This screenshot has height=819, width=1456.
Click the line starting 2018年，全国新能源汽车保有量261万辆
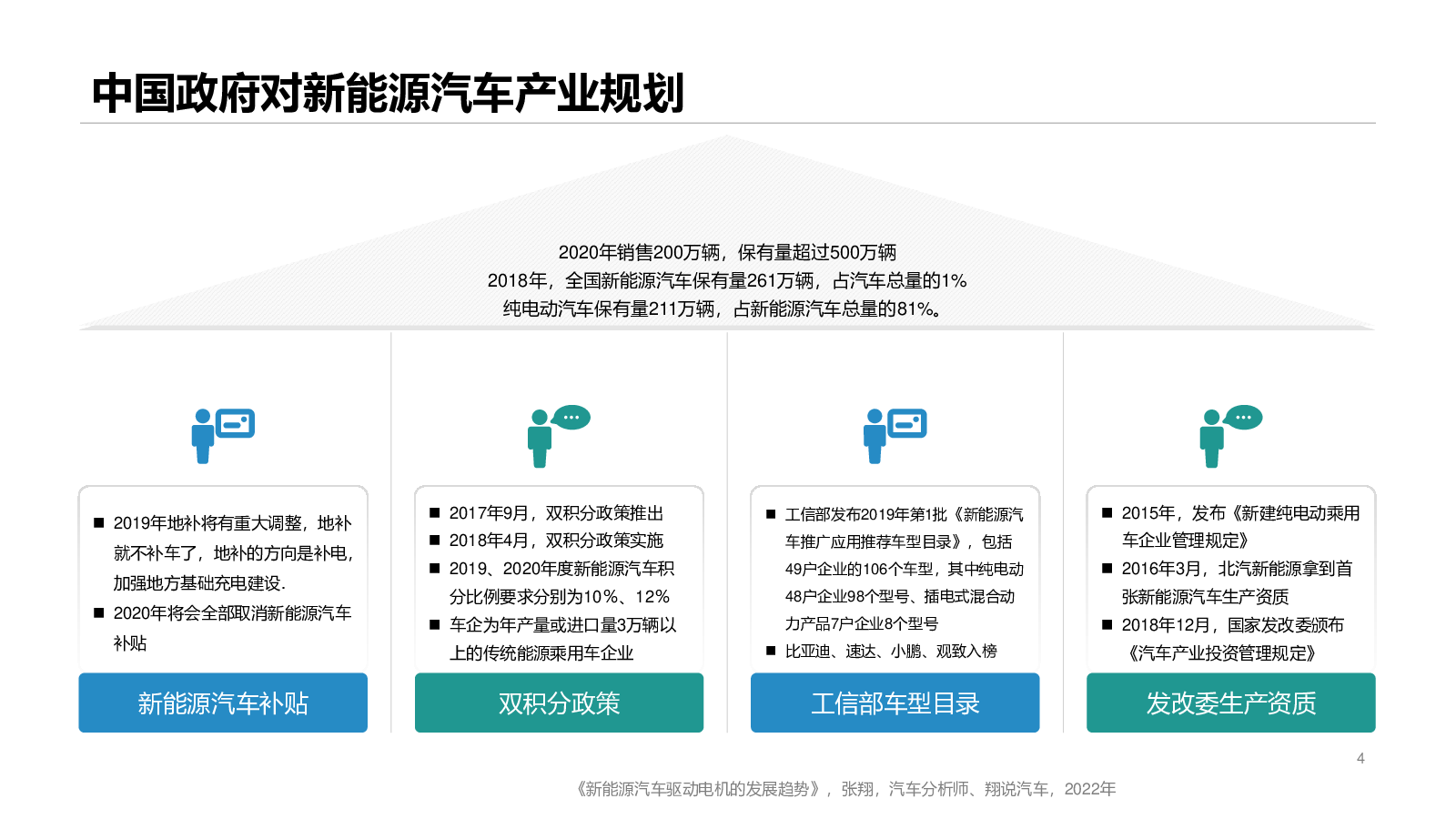point(727,280)
